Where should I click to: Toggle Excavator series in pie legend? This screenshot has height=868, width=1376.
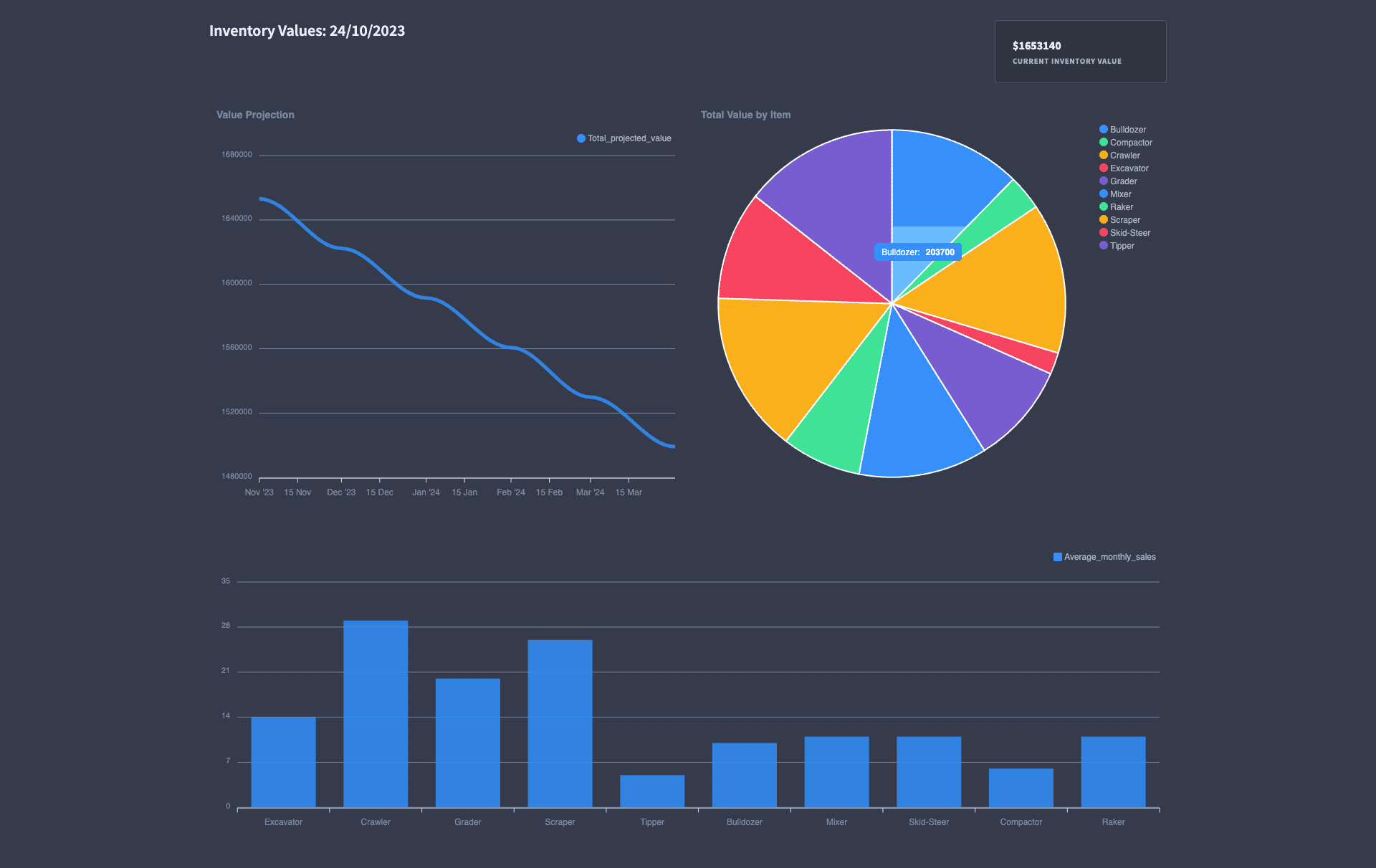coord(1124,168)
